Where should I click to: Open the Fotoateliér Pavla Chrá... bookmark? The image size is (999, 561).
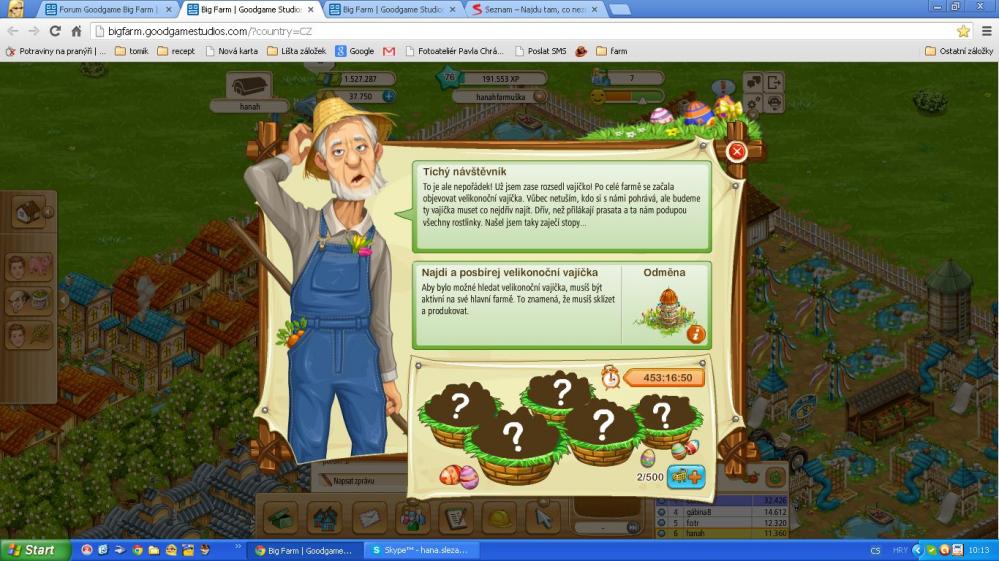coord(454,51)
